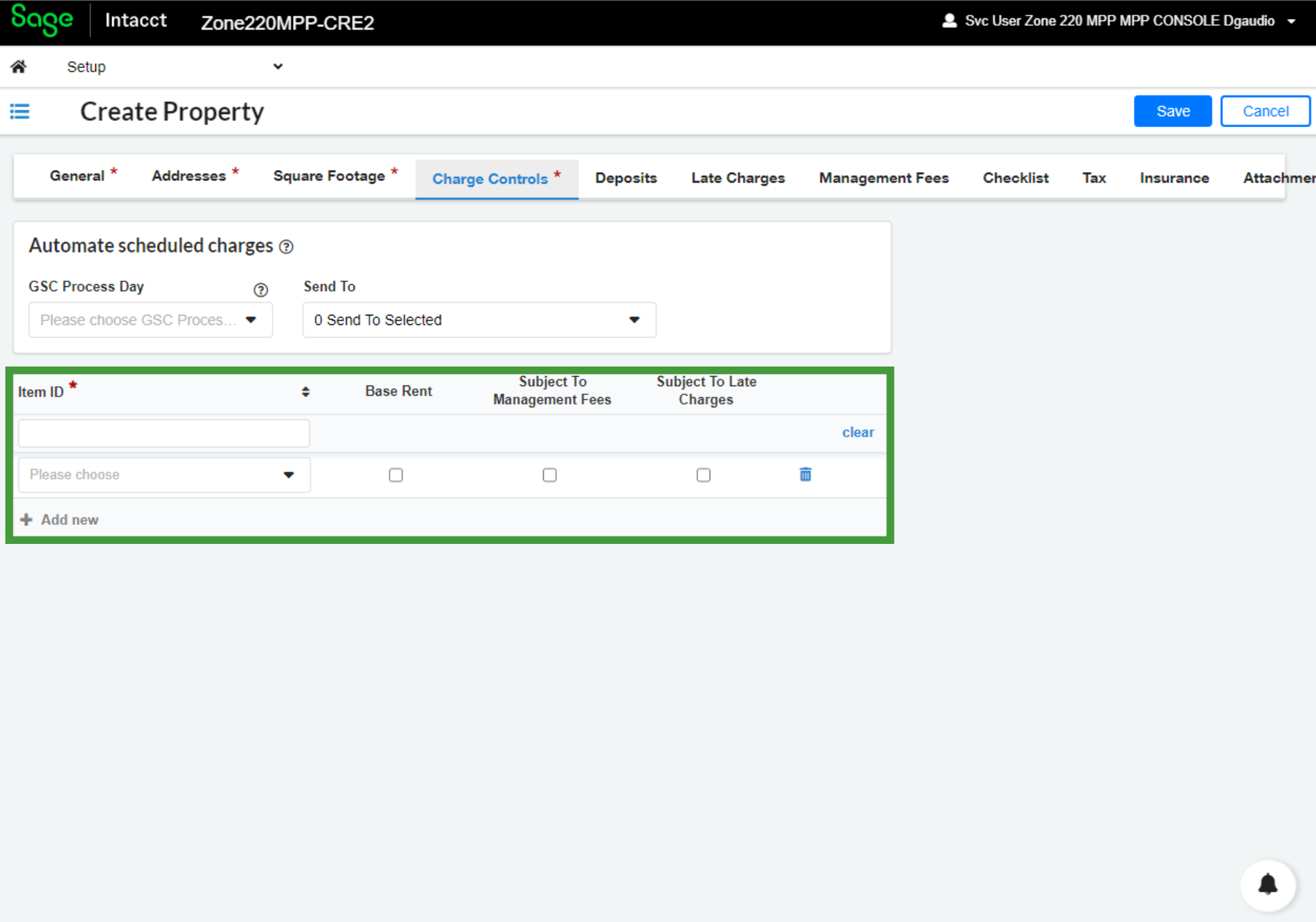Select the Charge Controls tab
The width and height of the screenshot is (1316, 922).
tap(497, 179)
